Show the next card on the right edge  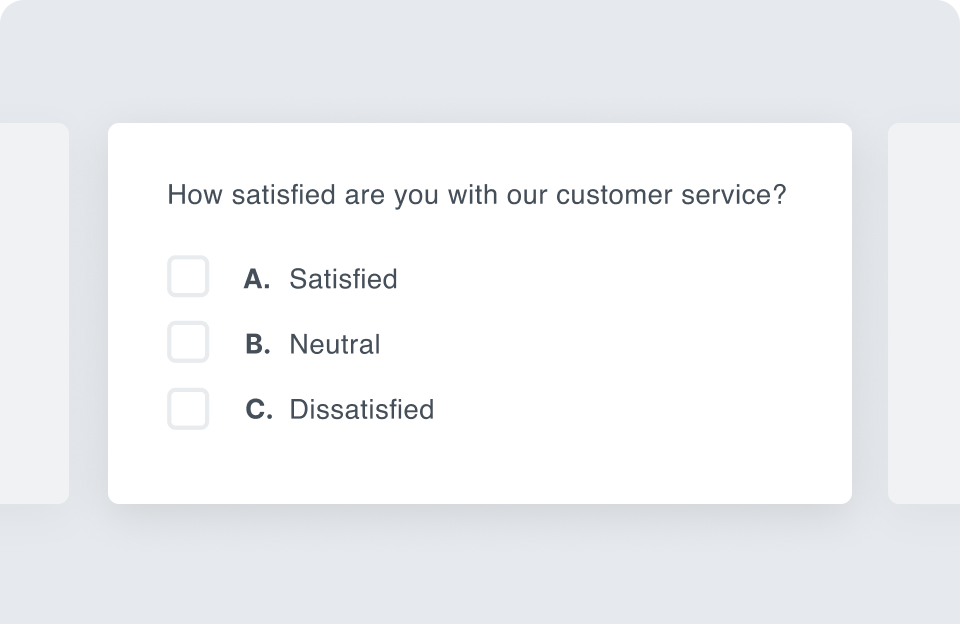(924, 313)
